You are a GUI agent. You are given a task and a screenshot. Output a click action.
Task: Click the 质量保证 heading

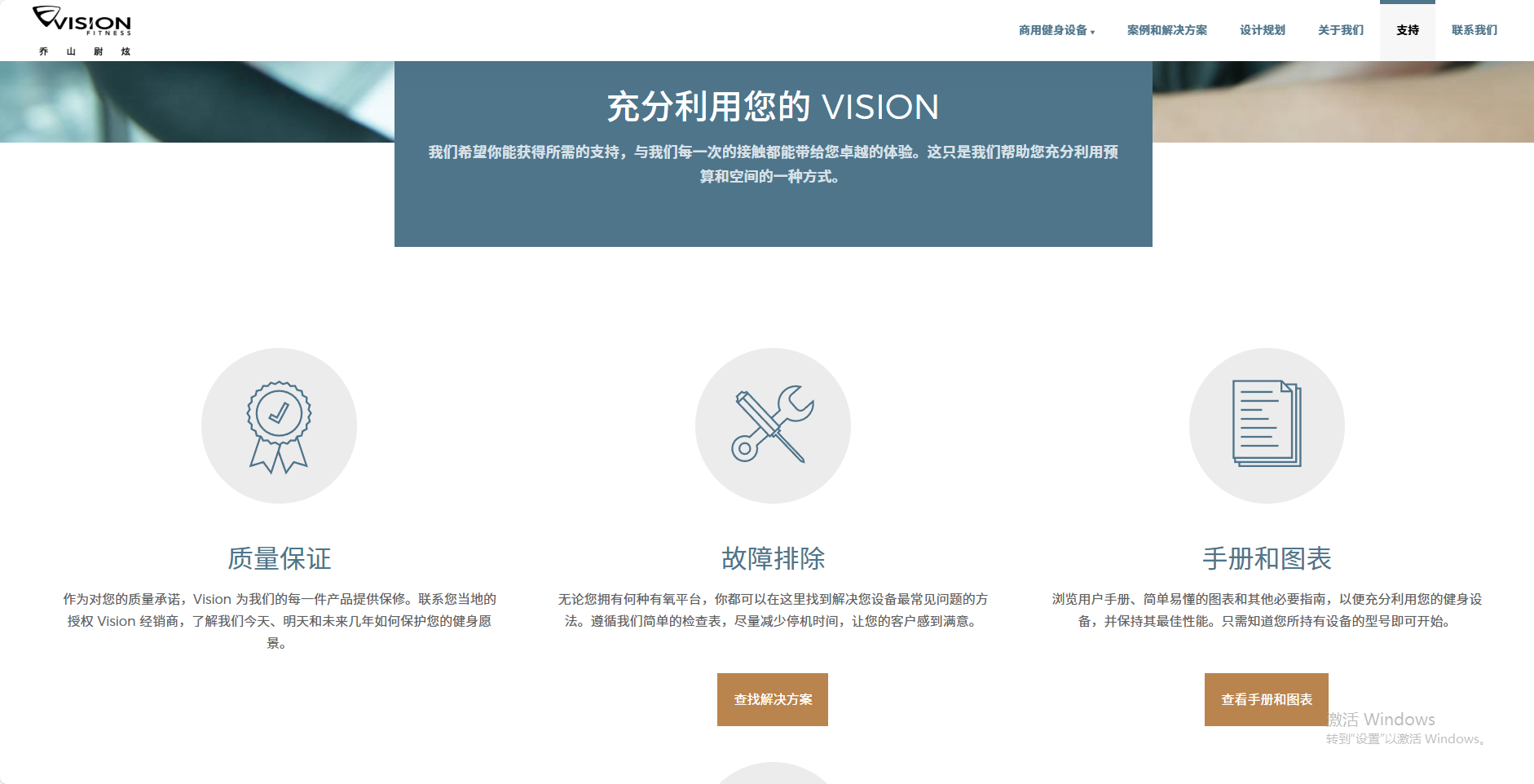point(279,558)
